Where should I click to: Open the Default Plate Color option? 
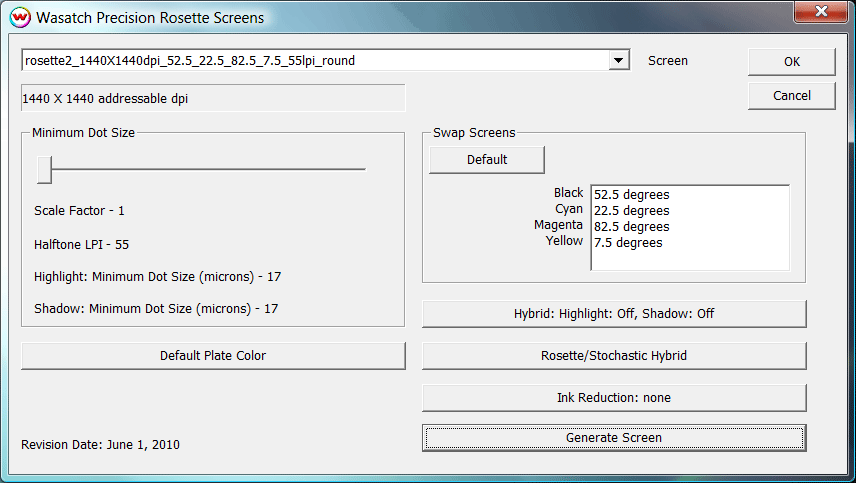click(x=213, y=356)
